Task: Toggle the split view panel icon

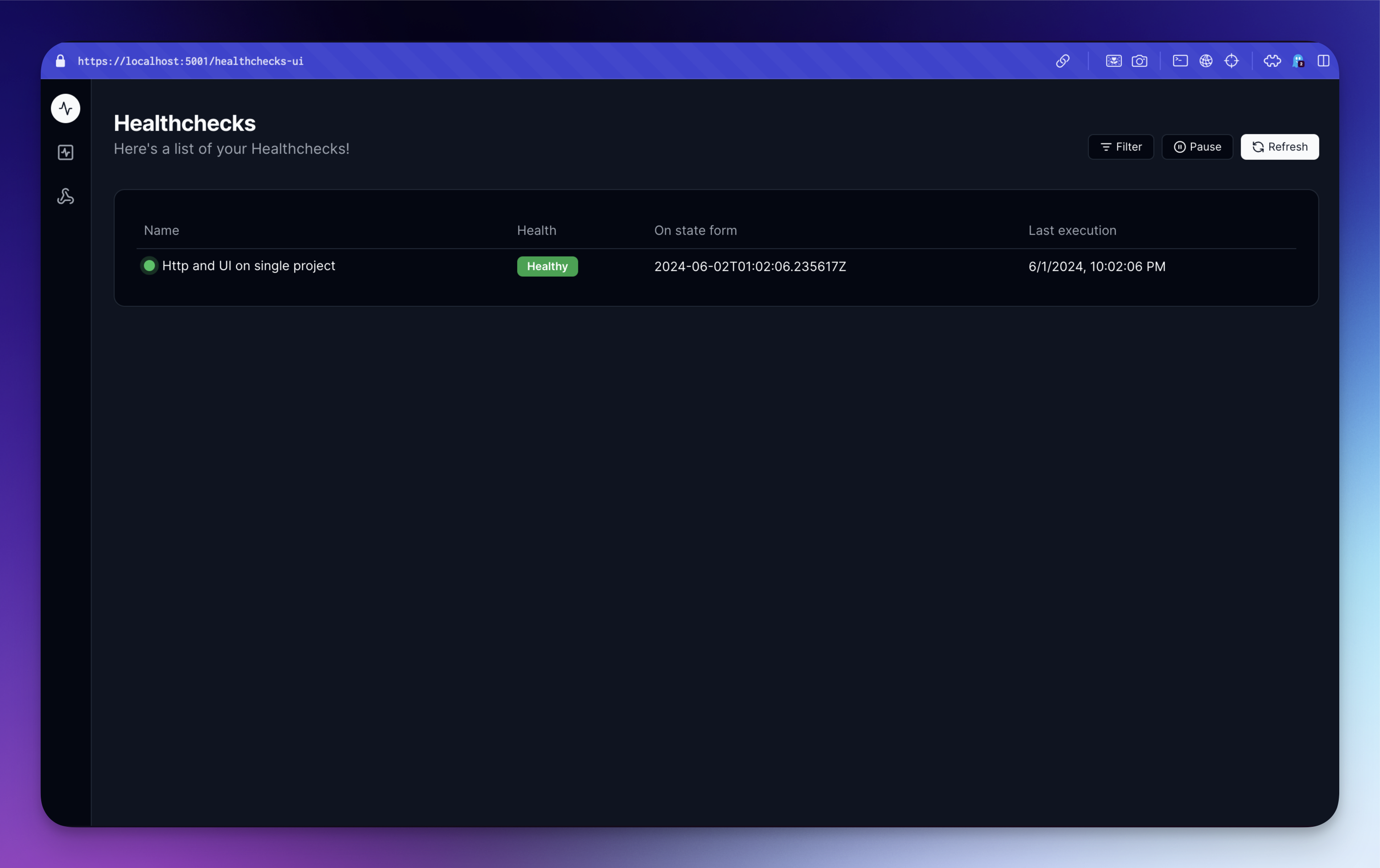Action: [x=1323, y=61]
